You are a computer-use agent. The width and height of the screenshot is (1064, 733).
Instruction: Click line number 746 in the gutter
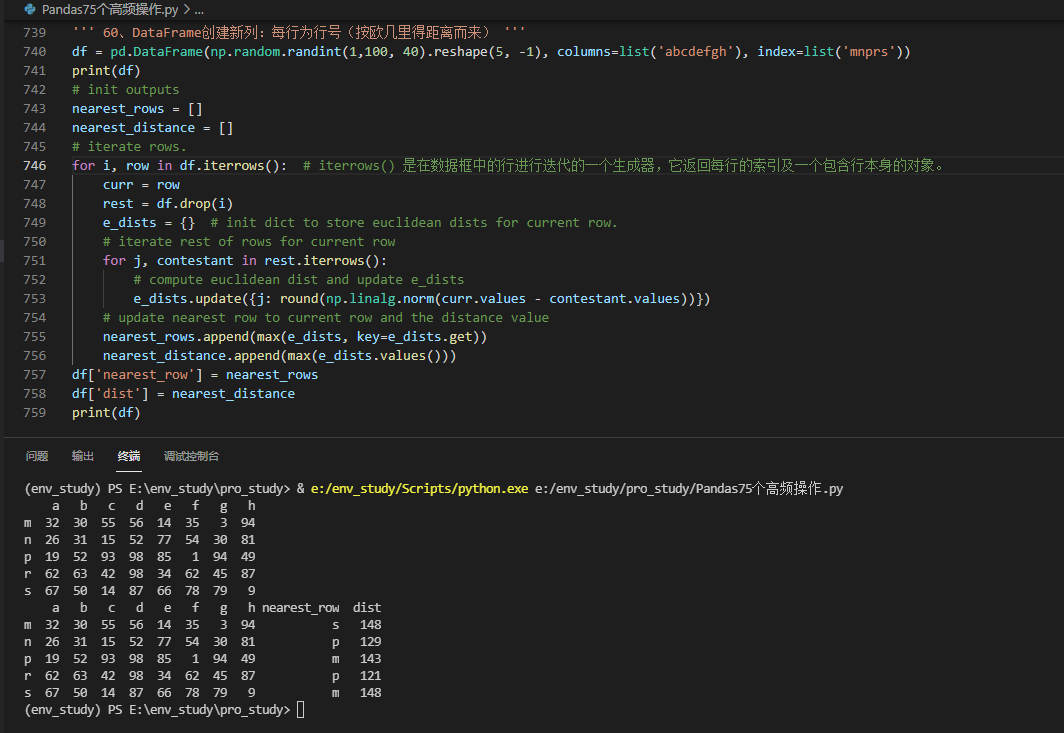35,166
